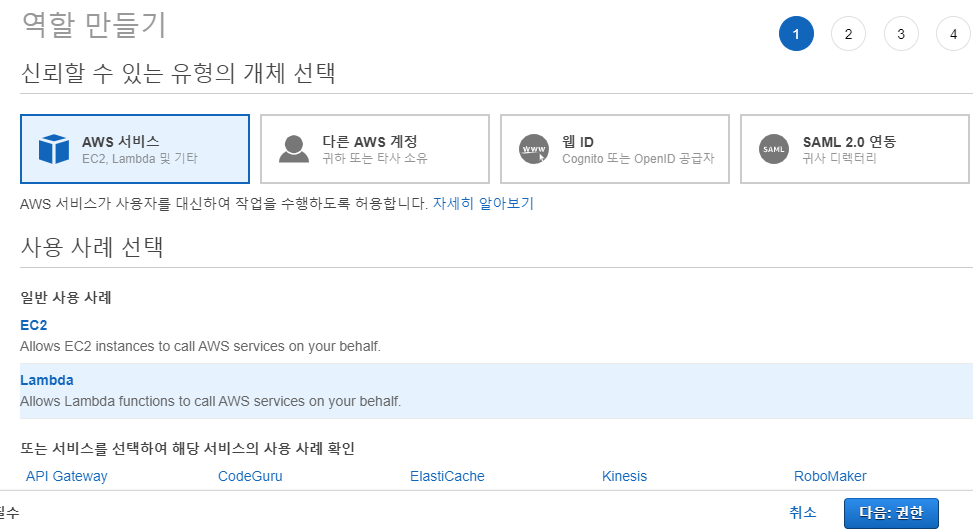973x530 pixels.
Task: Choose the 웹 ID entity card
Action: point(615,149)
